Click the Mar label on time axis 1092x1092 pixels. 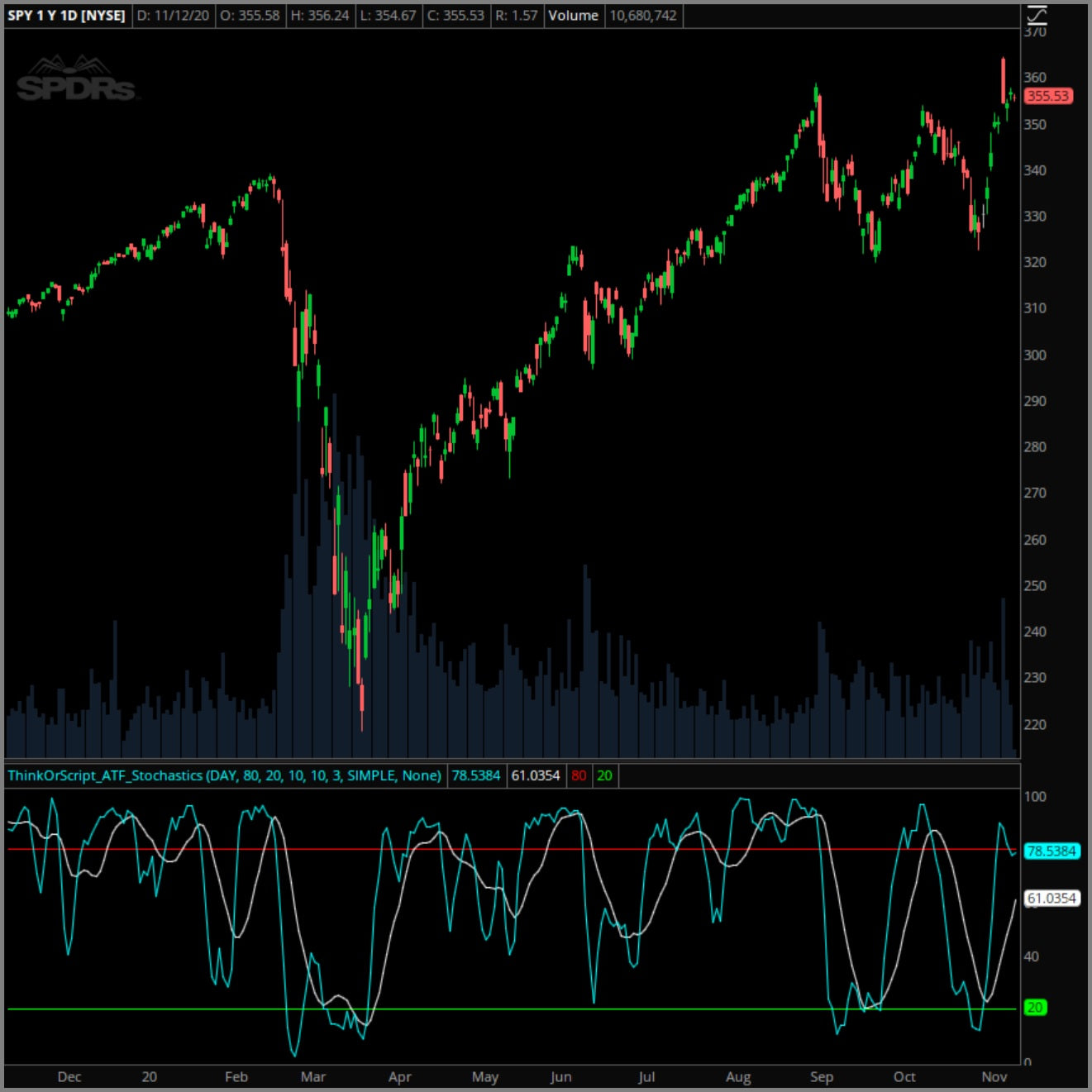(x=313, y=1076)
